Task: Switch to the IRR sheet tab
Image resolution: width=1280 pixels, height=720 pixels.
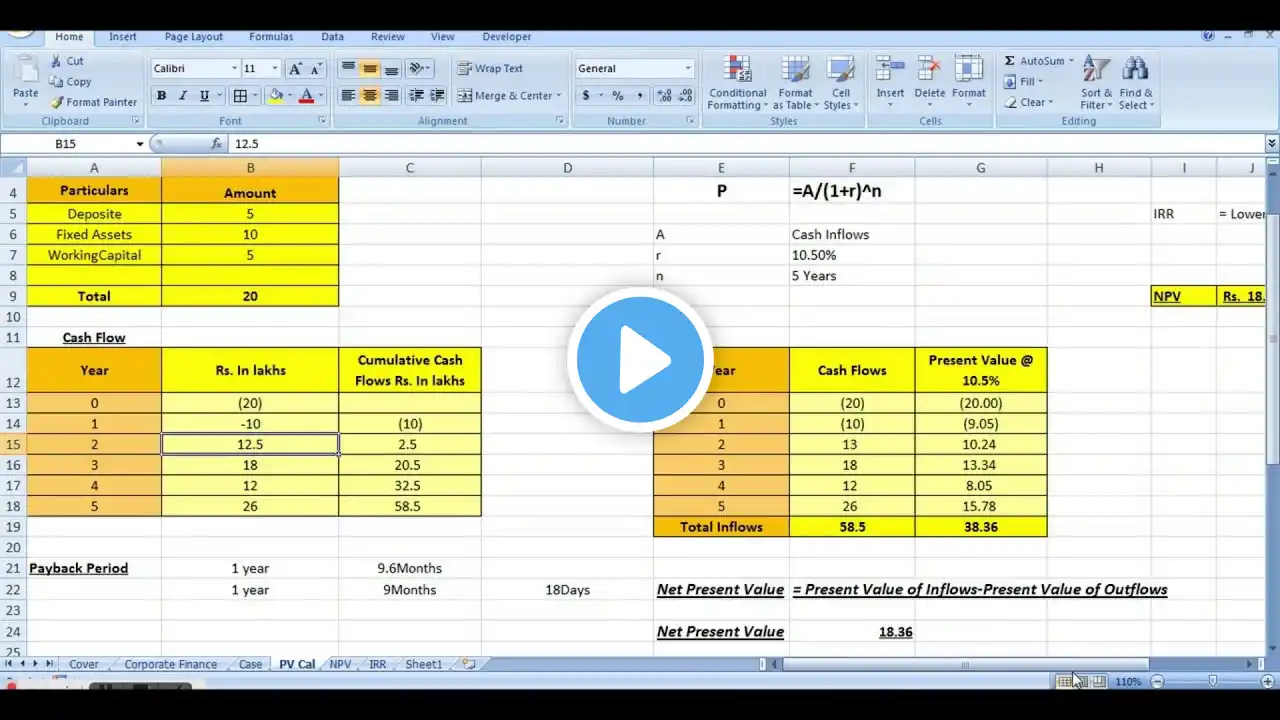Action: (377, 664)
